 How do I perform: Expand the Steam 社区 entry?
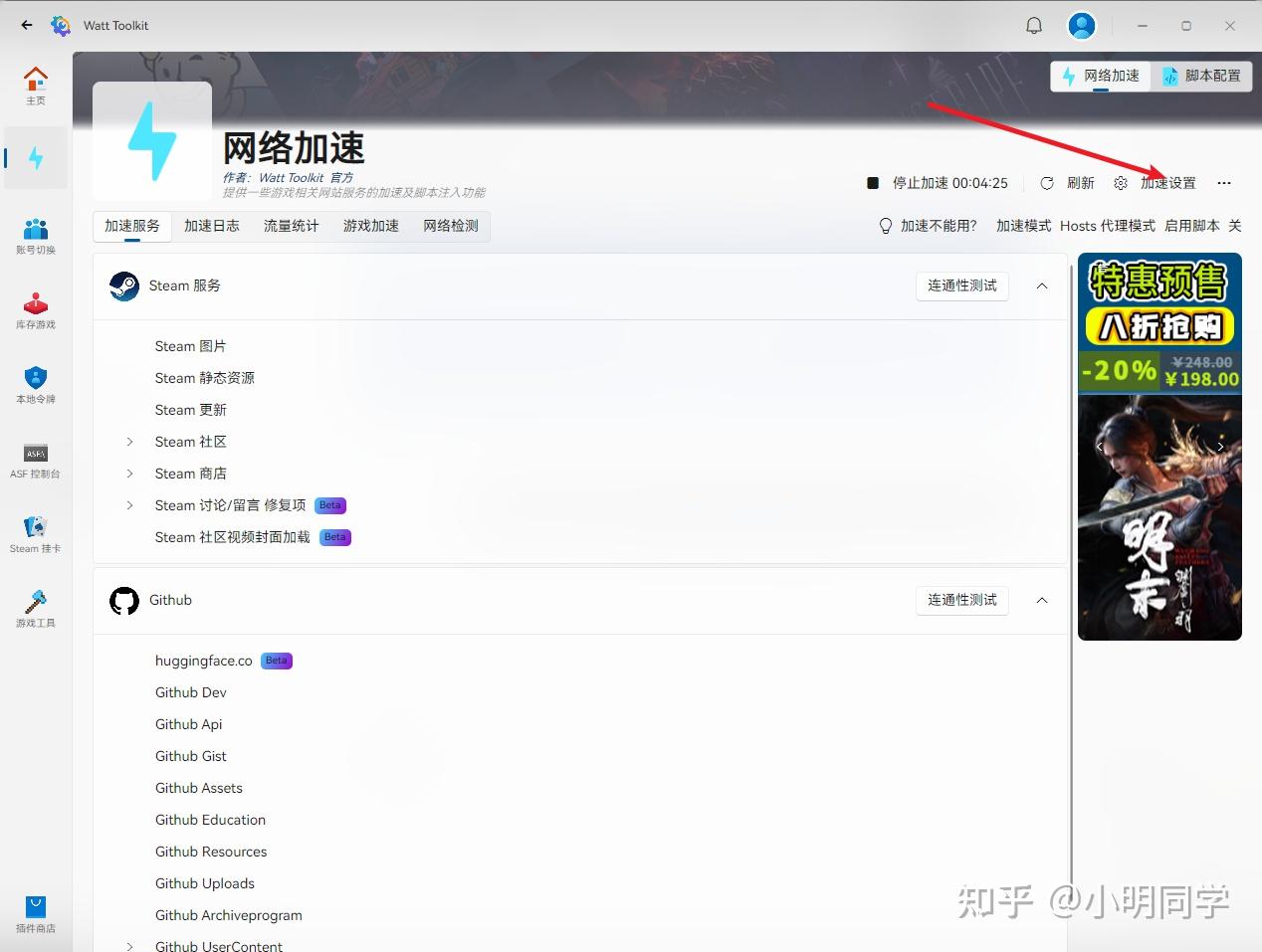(129, 442)
